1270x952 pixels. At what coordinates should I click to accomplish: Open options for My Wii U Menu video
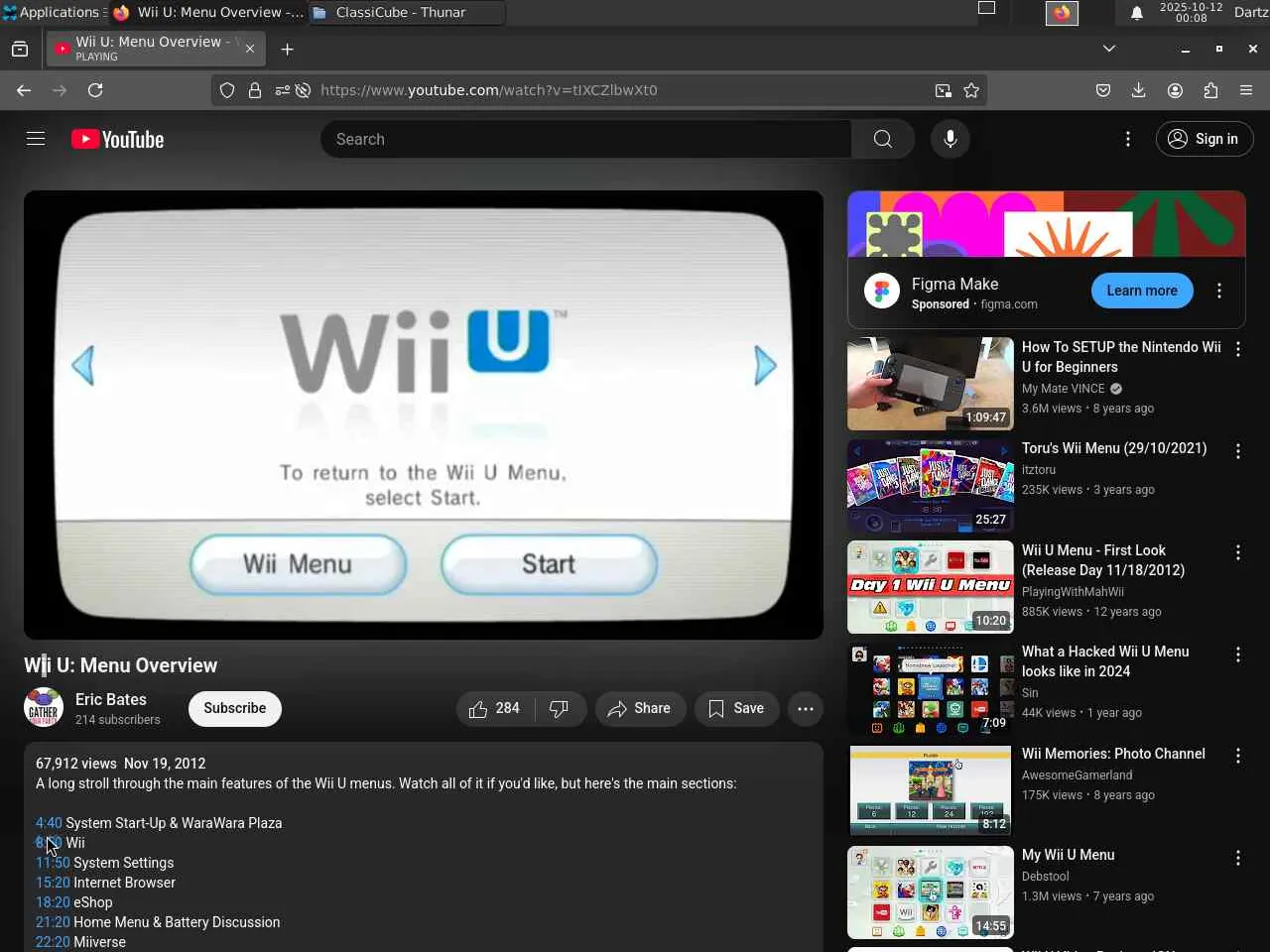click(1238, 858)
